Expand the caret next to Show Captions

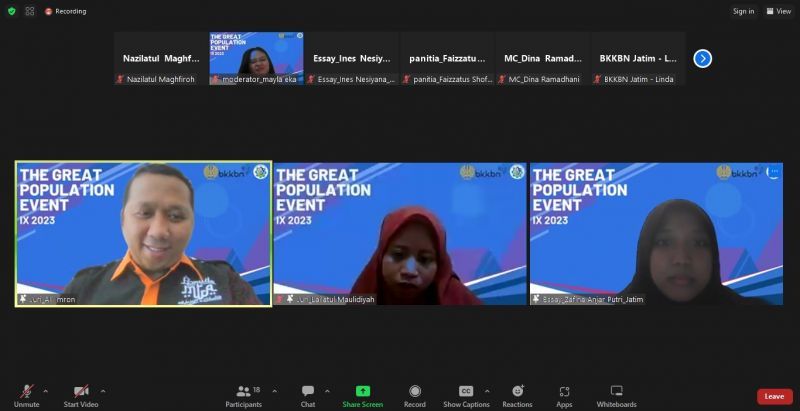tap(487, 391)
